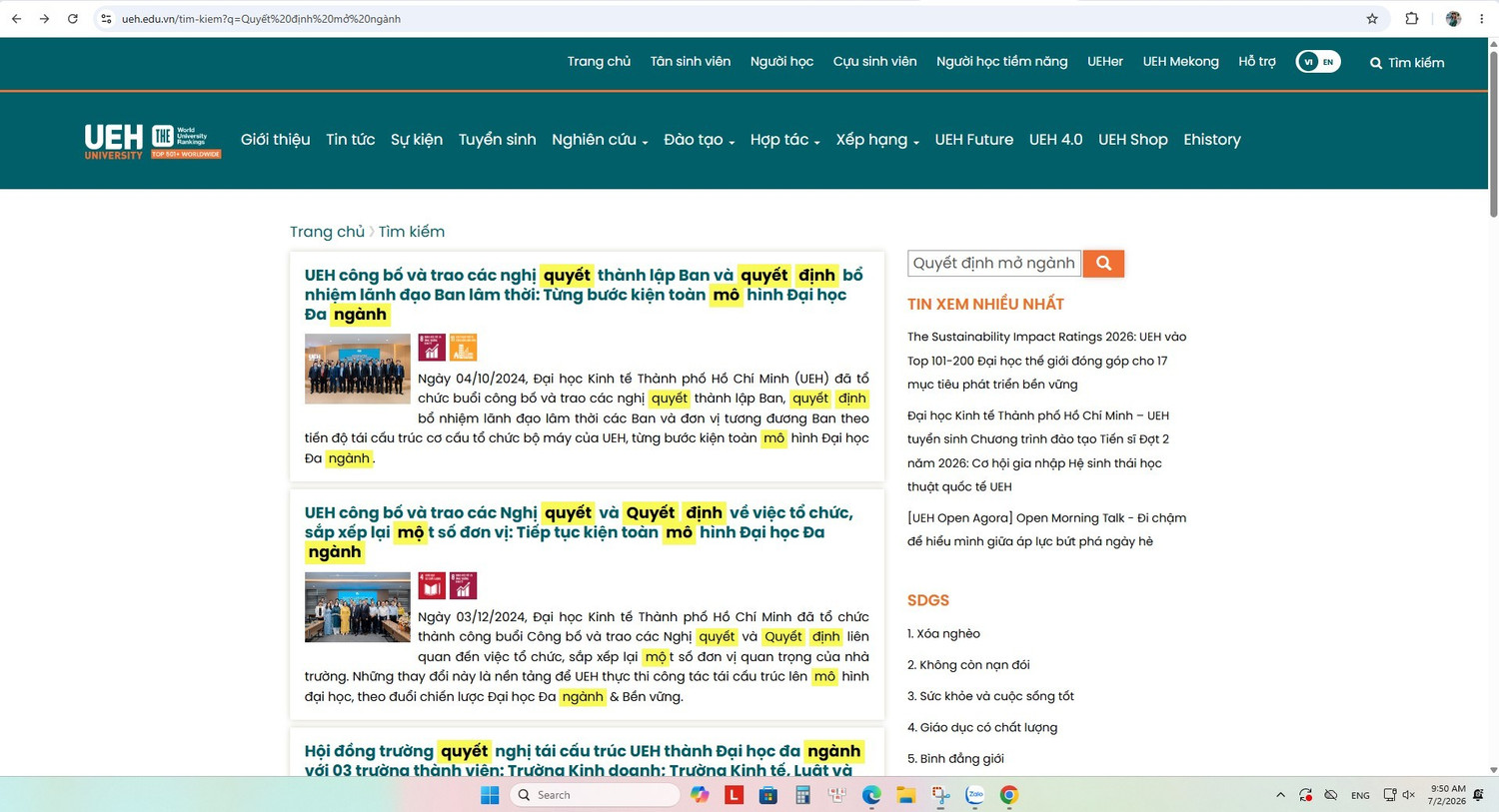Launch Copilot from the taskbar

[700, 795]
